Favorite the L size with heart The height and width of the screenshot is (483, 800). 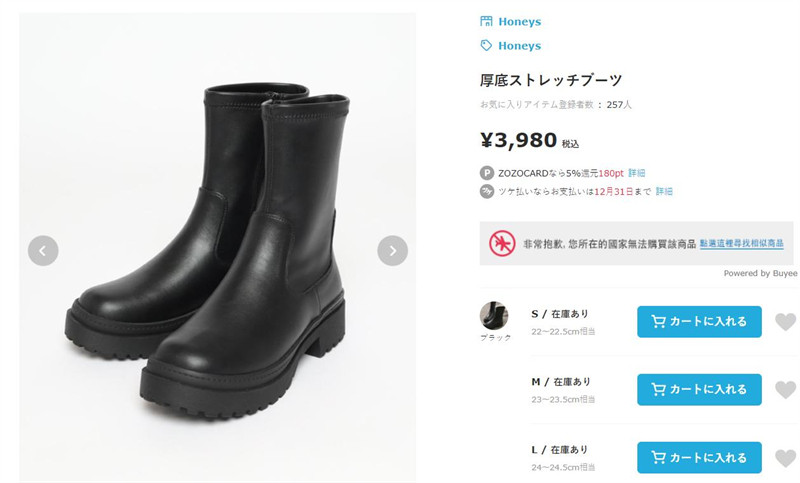click(x=786, y=458)
